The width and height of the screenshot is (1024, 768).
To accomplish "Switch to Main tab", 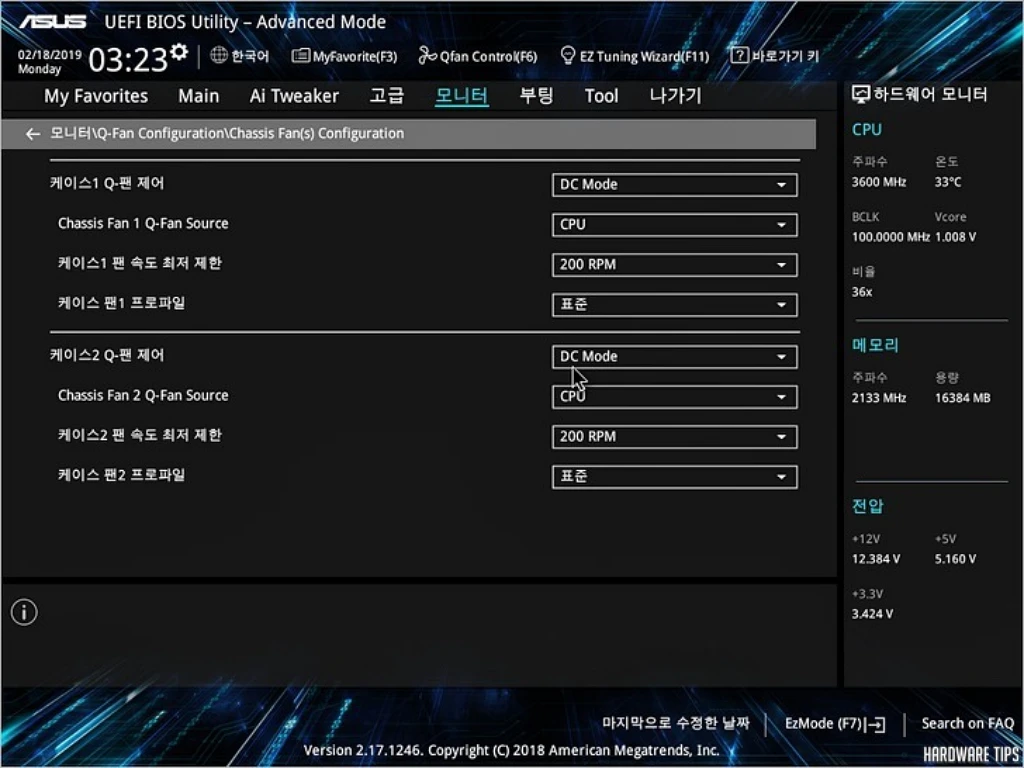I will point(199,97).
